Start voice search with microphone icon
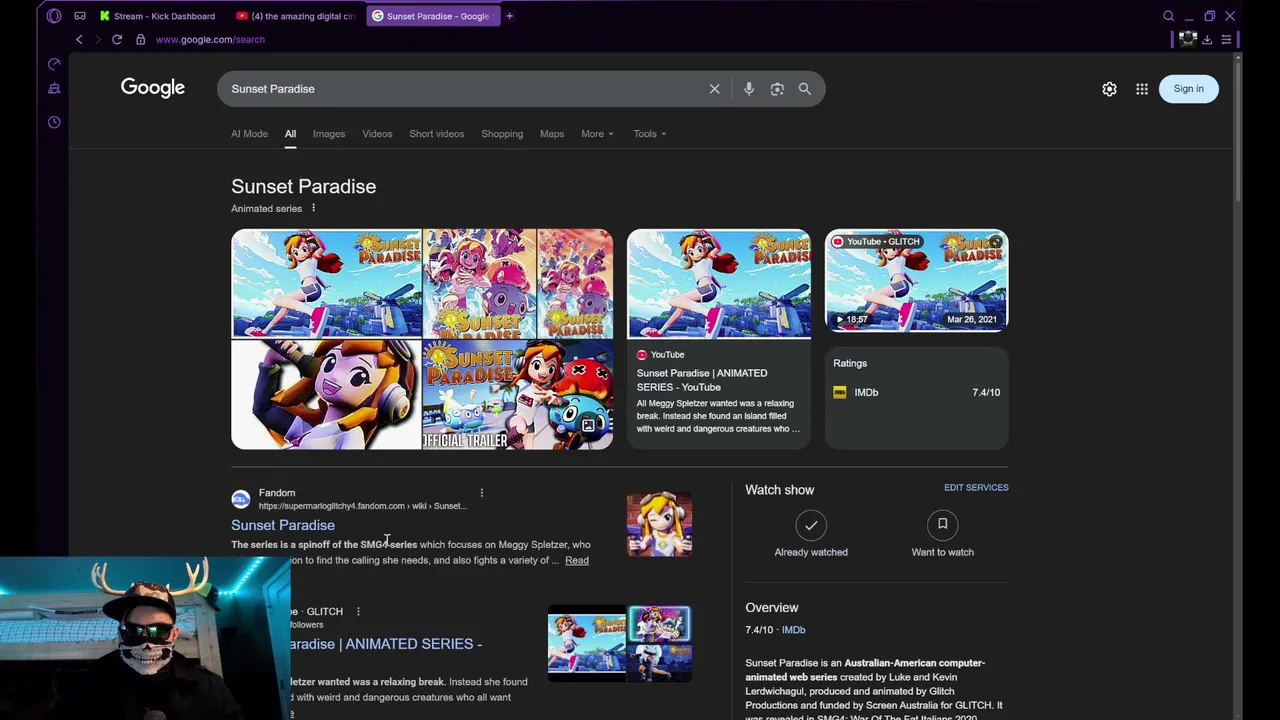Image resolution: width=1280 pixels, height=720 pixels. pos(749,89)
